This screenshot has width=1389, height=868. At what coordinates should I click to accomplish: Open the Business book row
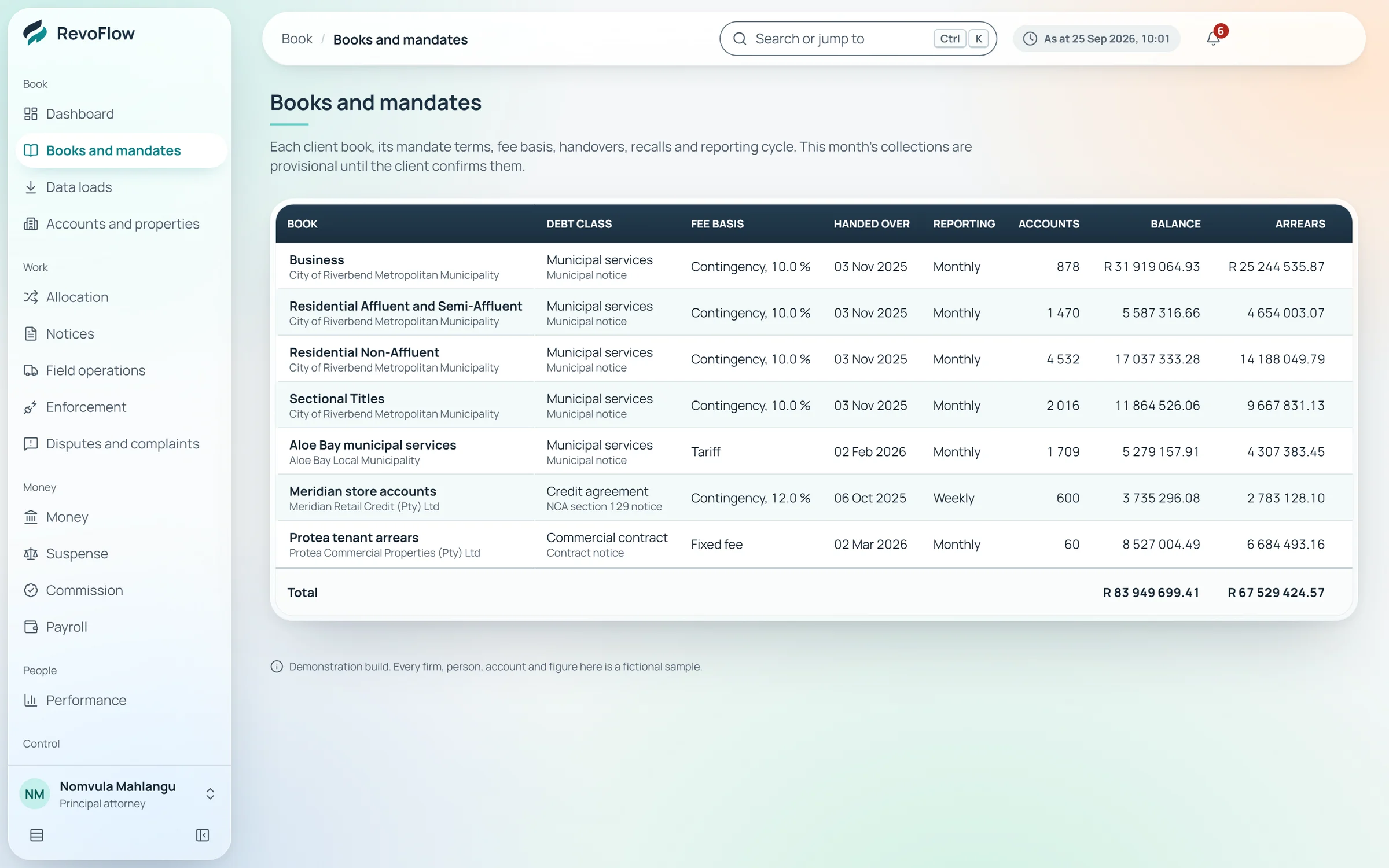[x=814, y=266]
